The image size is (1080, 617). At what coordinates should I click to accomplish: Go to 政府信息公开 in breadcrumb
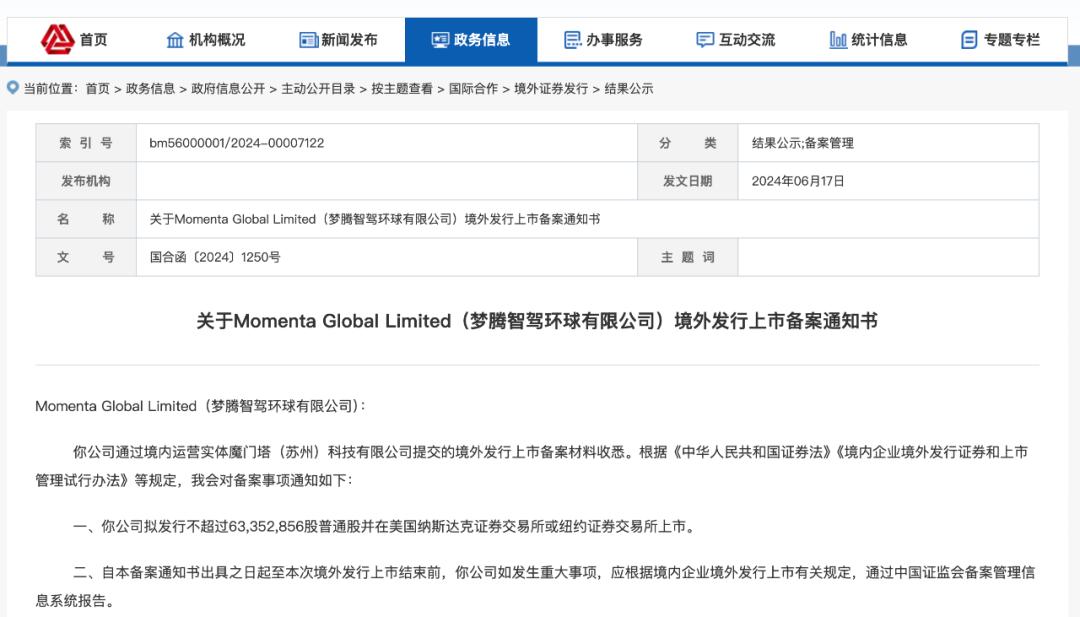coord(228,89)
